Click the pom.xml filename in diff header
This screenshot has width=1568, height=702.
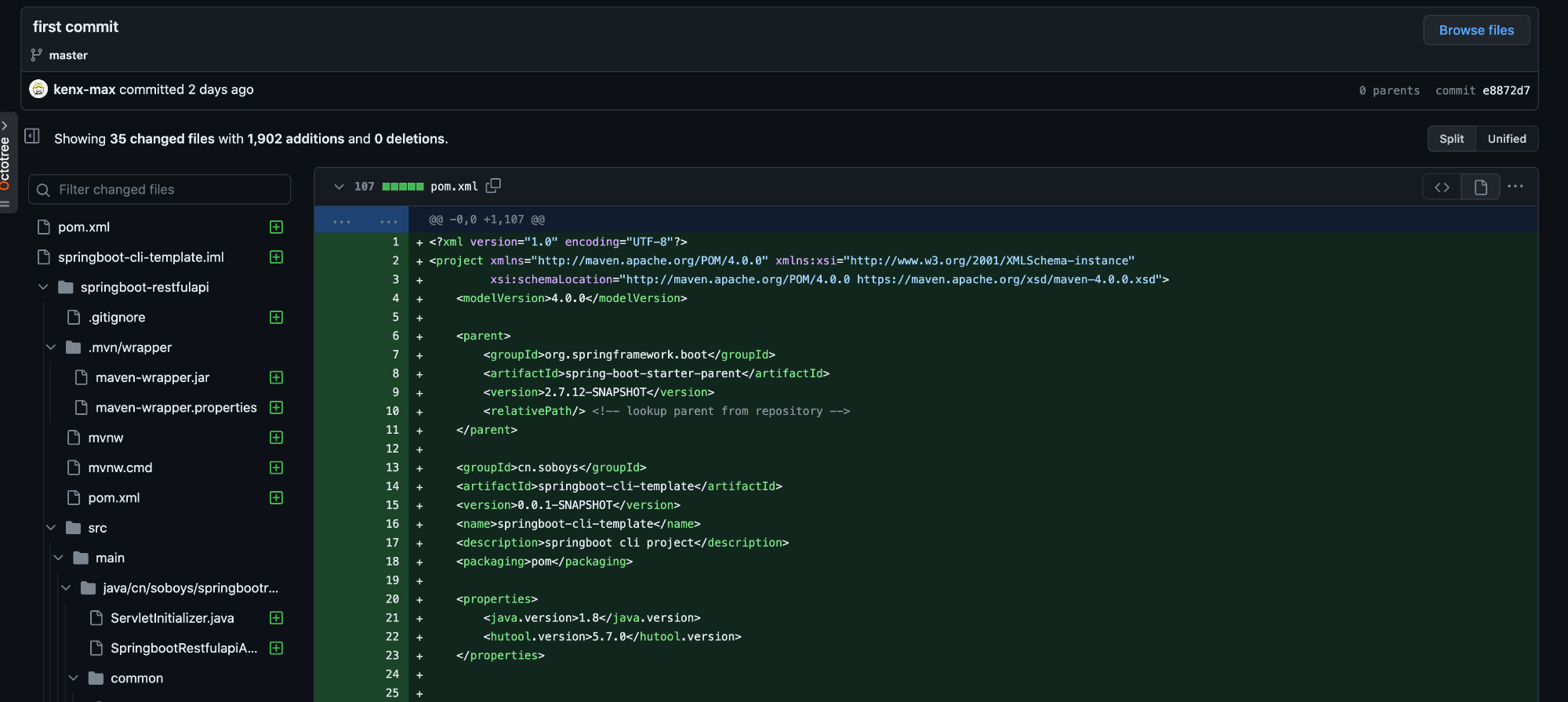pos(454,187)
